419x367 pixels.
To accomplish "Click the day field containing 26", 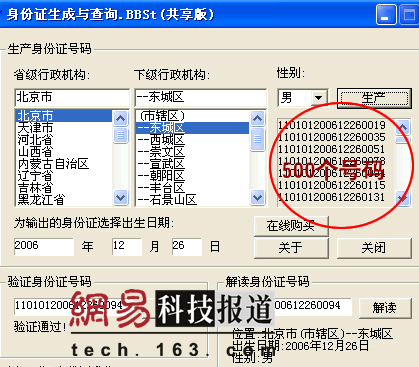I will tap(187, 246).
